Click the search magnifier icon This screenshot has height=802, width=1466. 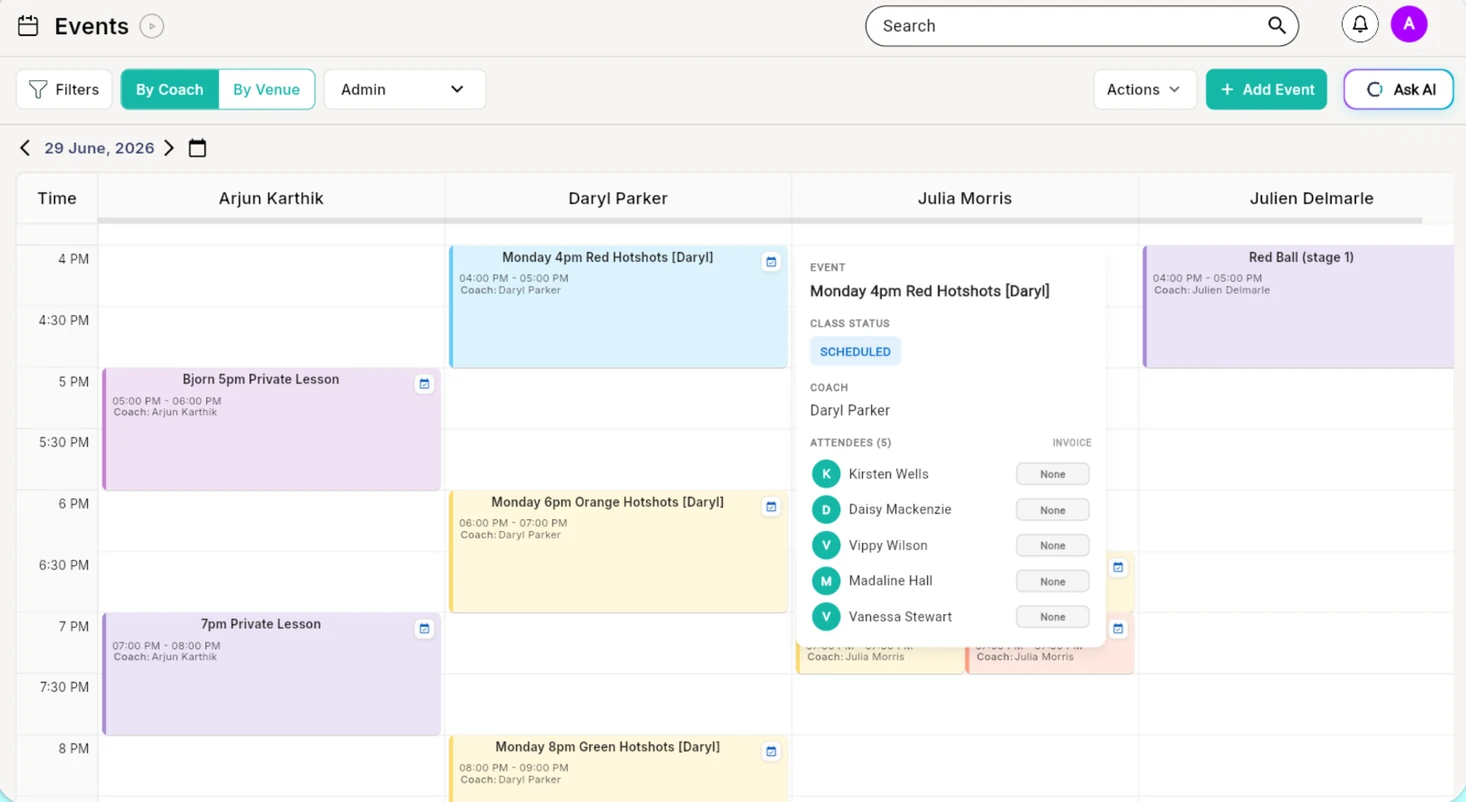pyautogui.click(x=1276, y=26)
